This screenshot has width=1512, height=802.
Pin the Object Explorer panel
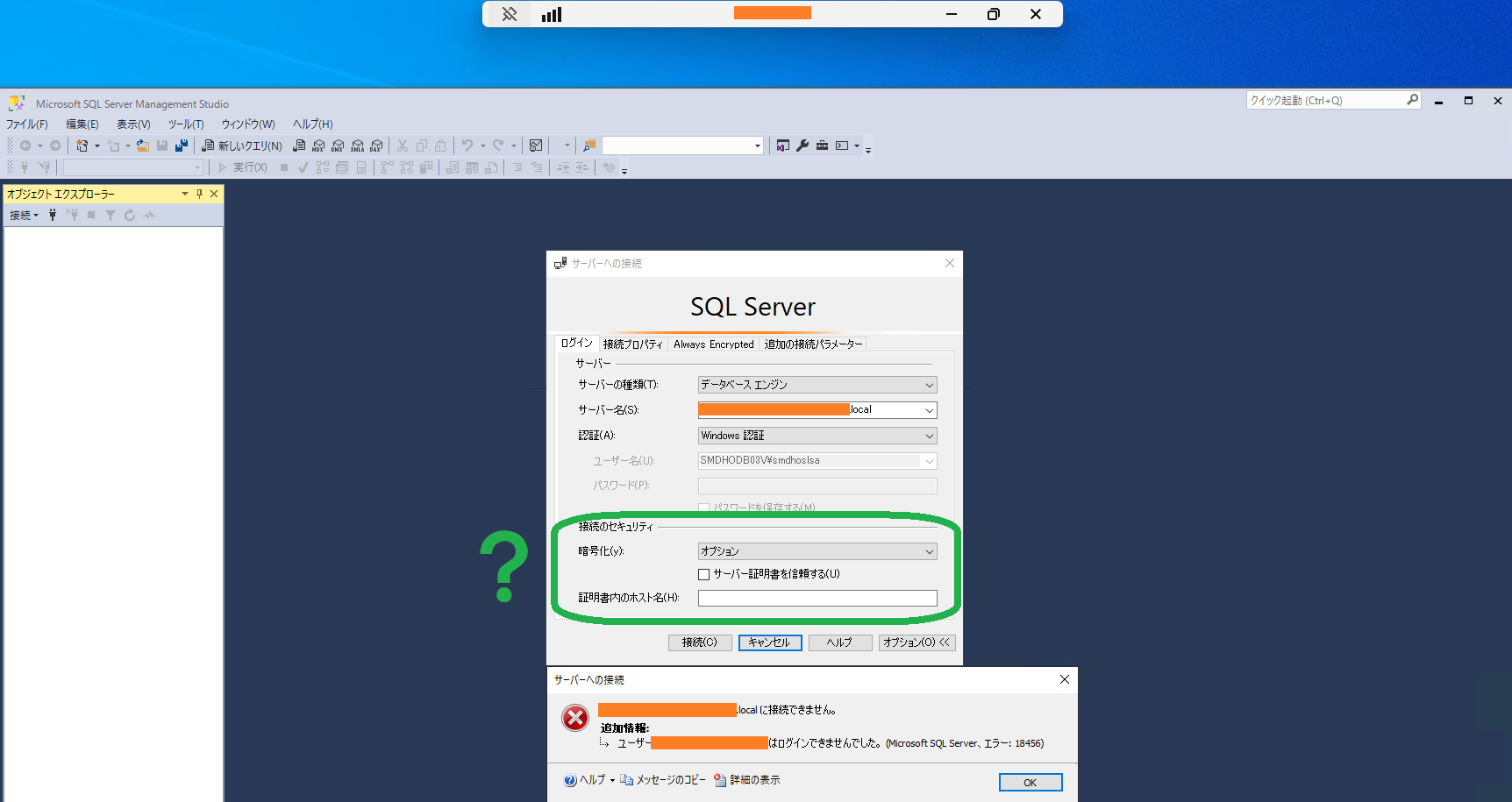pos(199,194)
